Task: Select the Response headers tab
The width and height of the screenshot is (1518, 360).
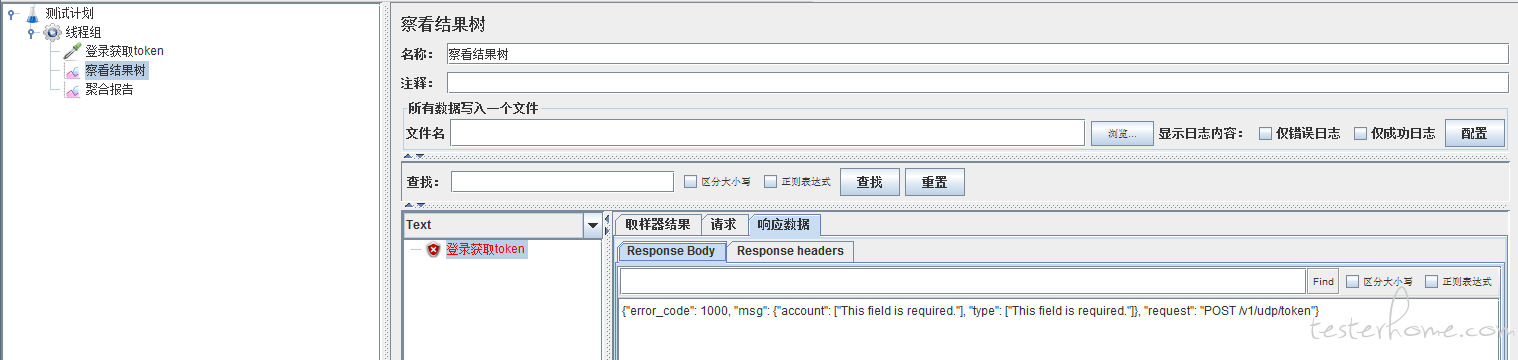Action: click(790, 251)
